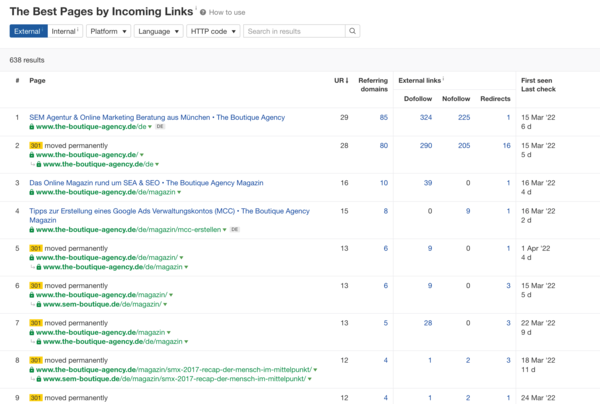Screen dimensions: 600x404
Task: Click referring domains value 80
Action: coord(383,145)
